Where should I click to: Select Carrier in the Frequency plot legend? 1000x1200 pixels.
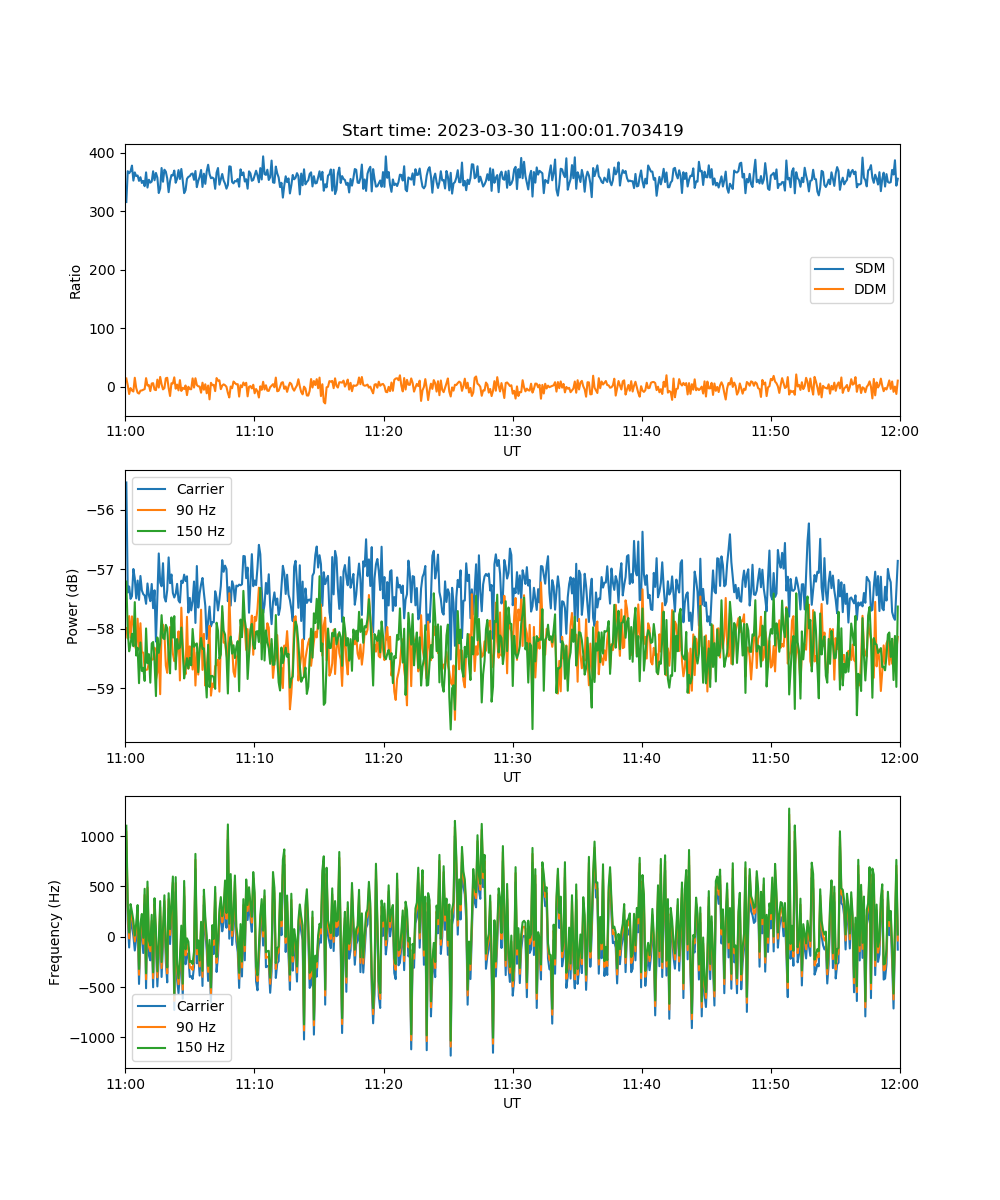pyautogui.click(x=182, y=1006)
